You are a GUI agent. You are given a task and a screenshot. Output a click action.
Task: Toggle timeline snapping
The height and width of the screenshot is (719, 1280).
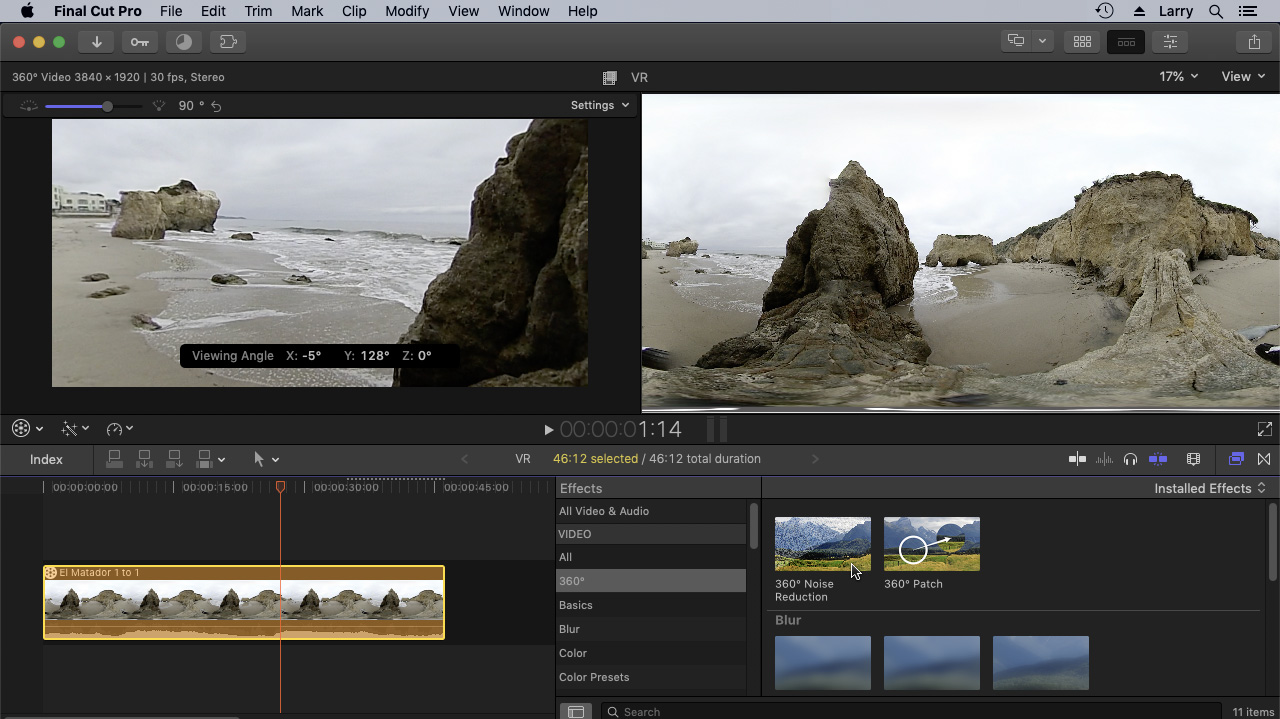[x=1158, y=459]
